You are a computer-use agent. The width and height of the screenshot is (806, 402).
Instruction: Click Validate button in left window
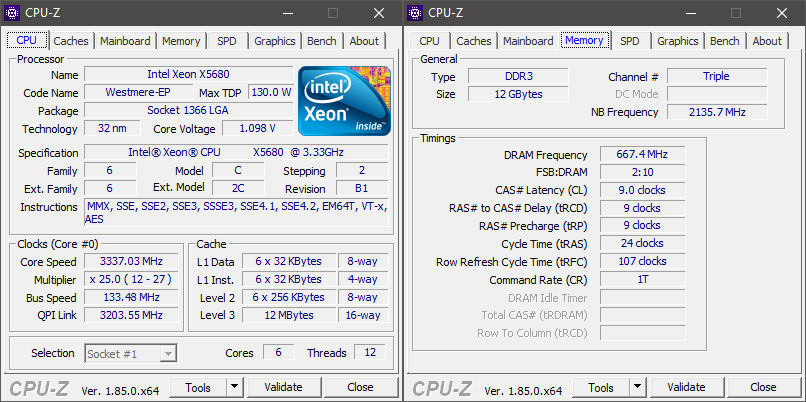[x=283, y=387]
